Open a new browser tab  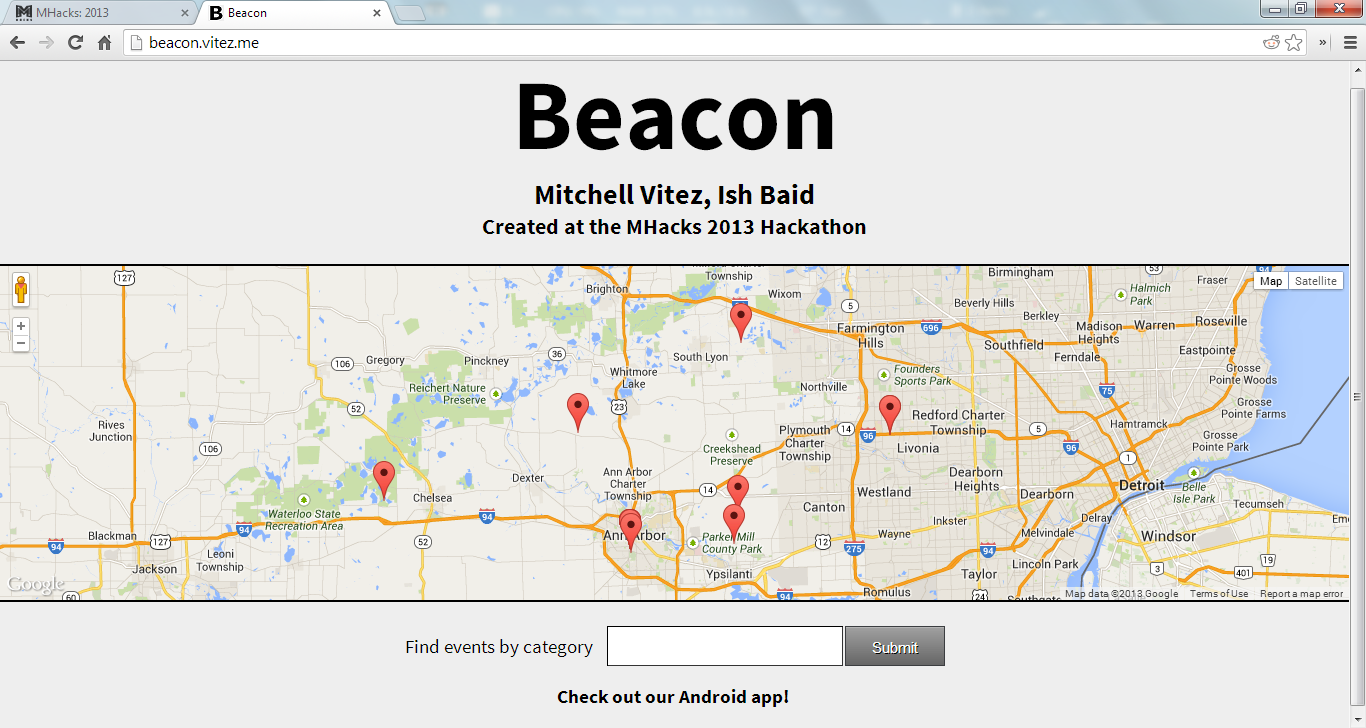point(410,13)
